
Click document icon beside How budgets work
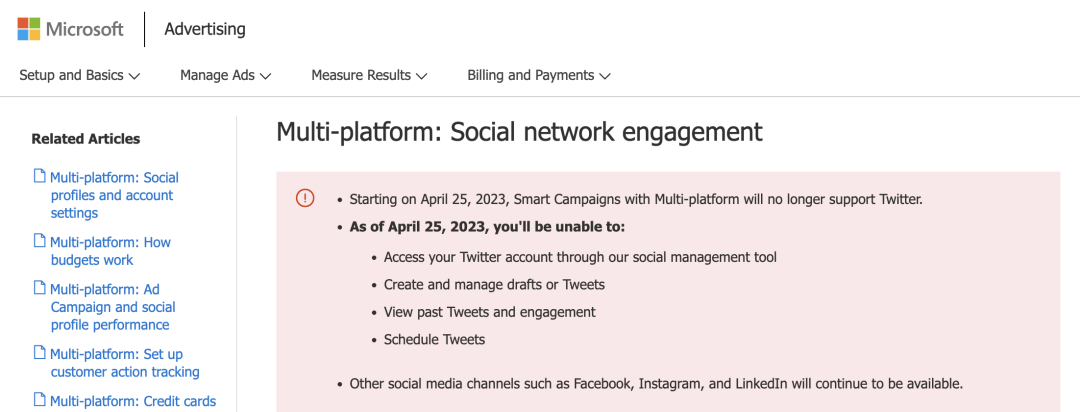click(40, 241)
